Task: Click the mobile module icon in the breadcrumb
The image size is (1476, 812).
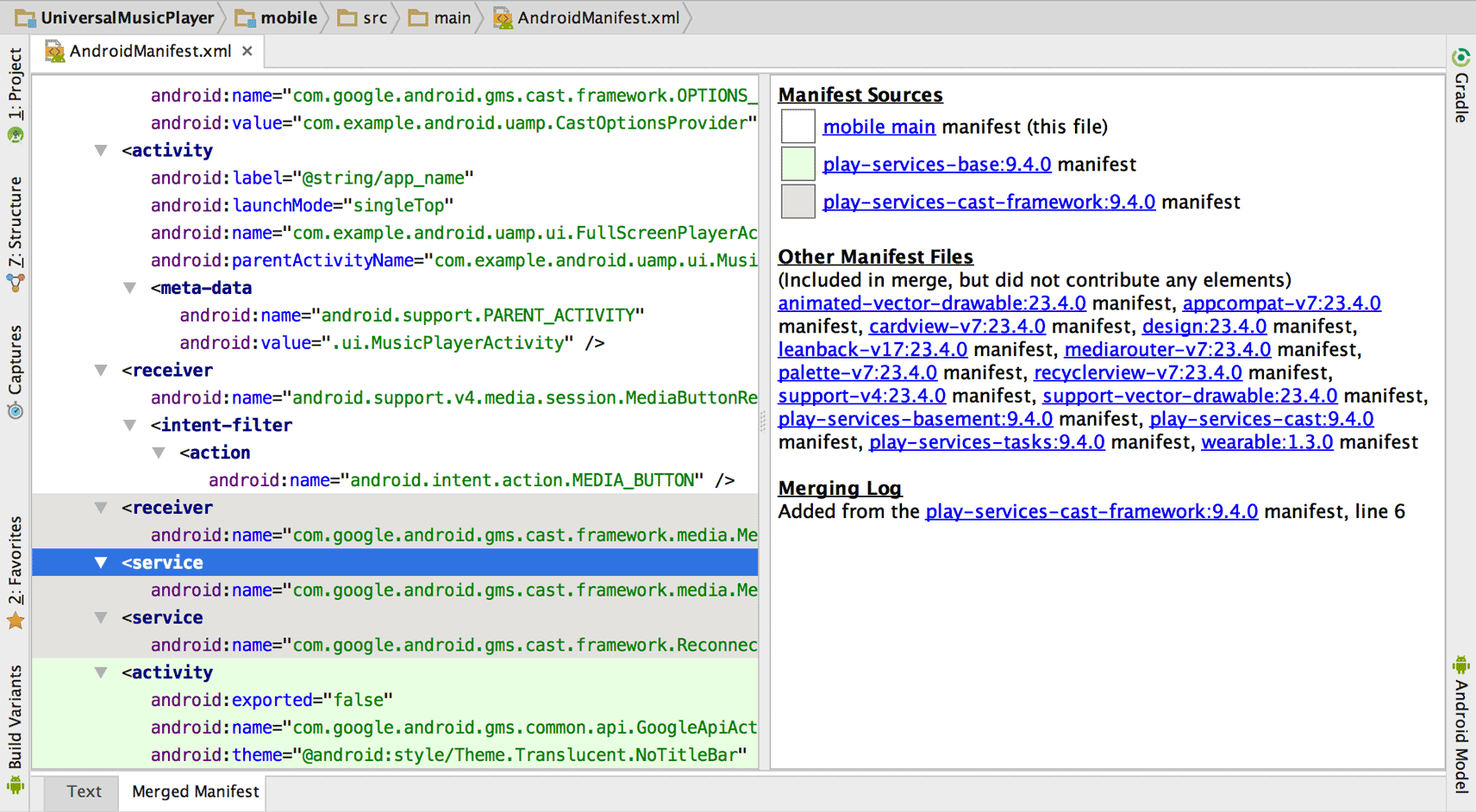Action: pos(244,17)
